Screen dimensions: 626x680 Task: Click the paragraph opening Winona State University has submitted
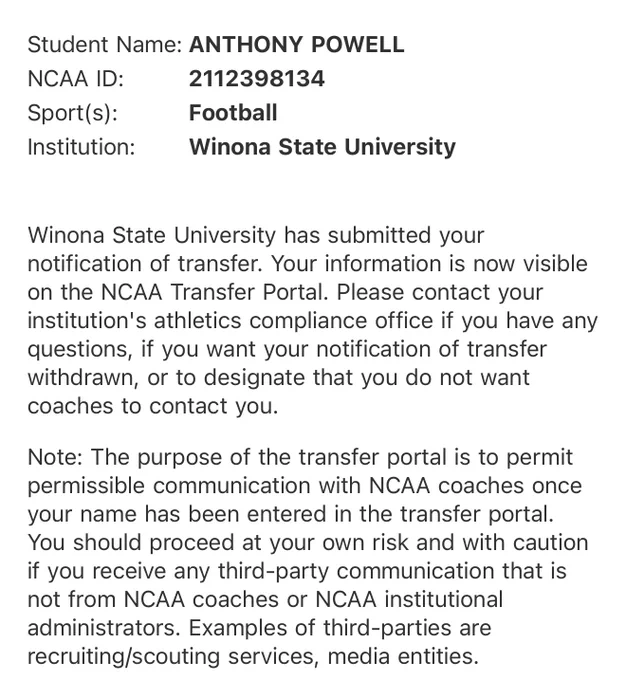tap(313, 320)
